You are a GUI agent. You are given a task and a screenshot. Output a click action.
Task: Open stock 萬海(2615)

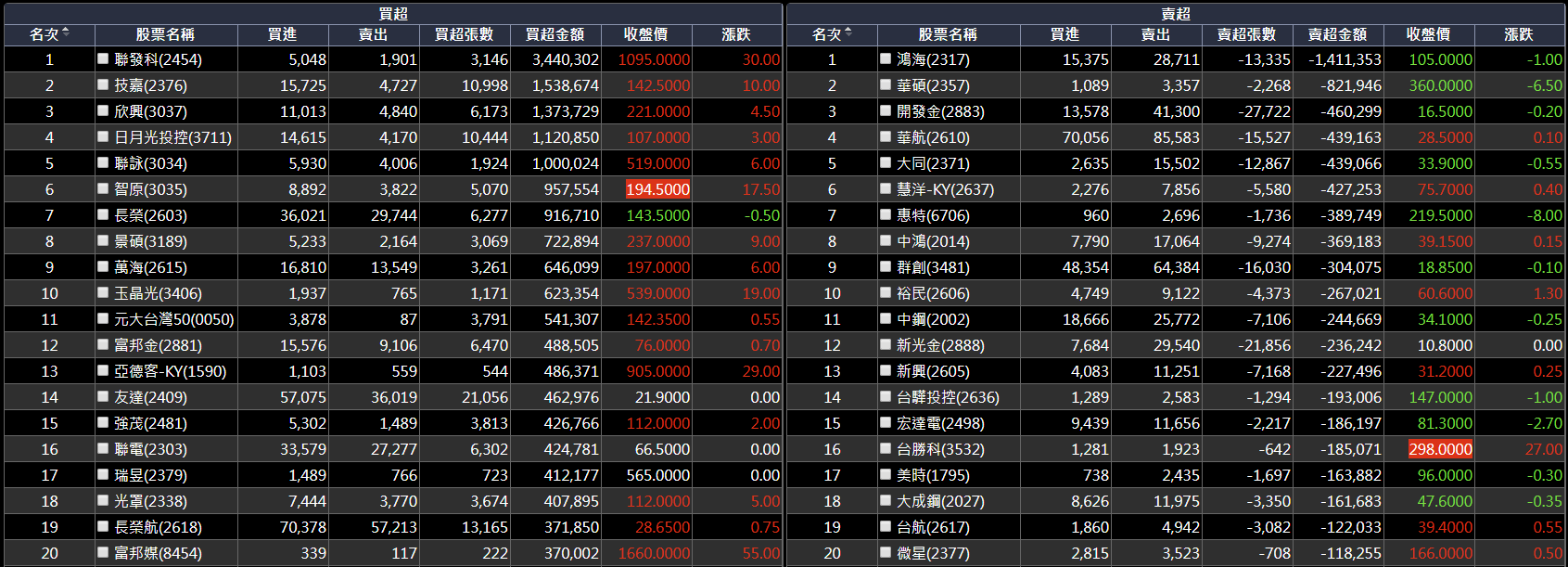click(x=150, y=267)
